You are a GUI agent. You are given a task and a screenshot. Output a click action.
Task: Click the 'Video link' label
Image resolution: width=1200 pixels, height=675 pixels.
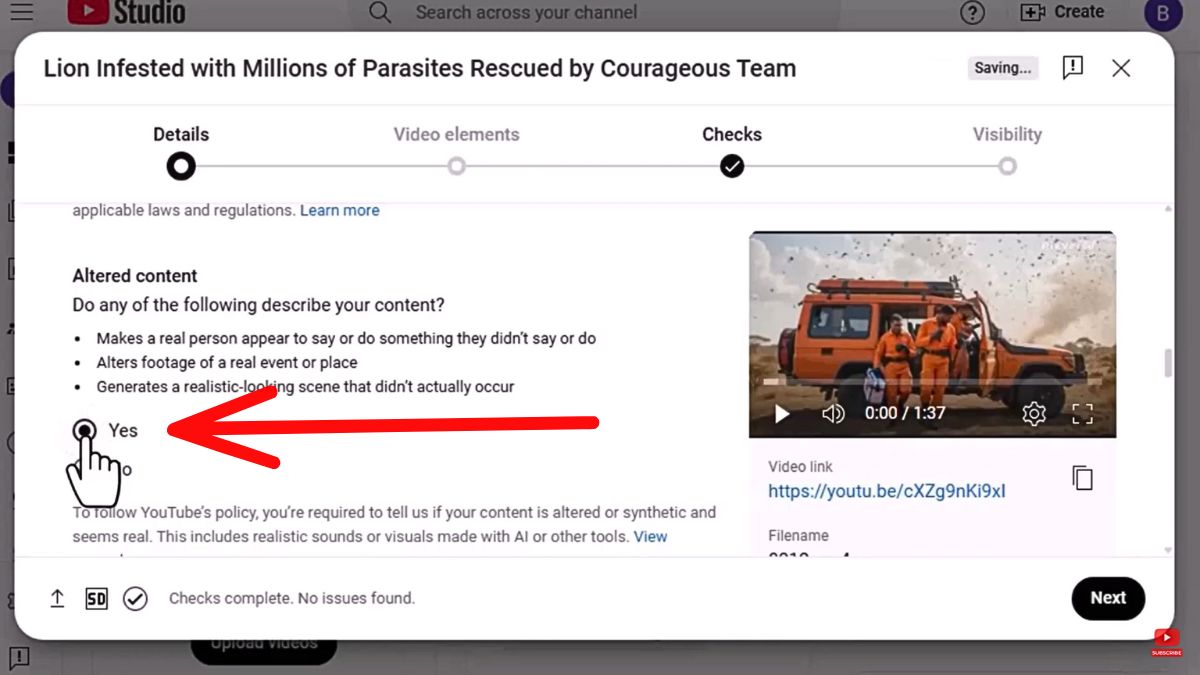coord(800,466)
